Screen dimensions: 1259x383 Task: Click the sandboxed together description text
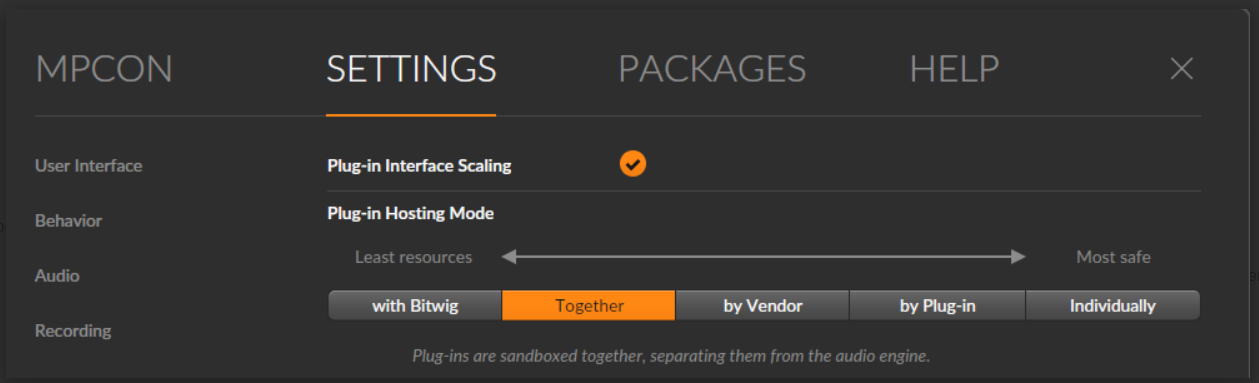click(x=671, y=355)
